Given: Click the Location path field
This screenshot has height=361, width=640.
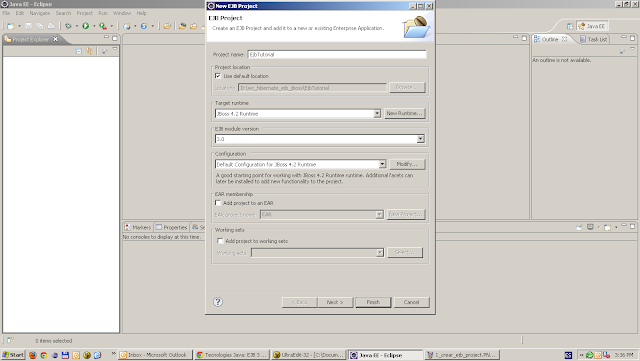Looking at the screenshot, I should point(312,88).
